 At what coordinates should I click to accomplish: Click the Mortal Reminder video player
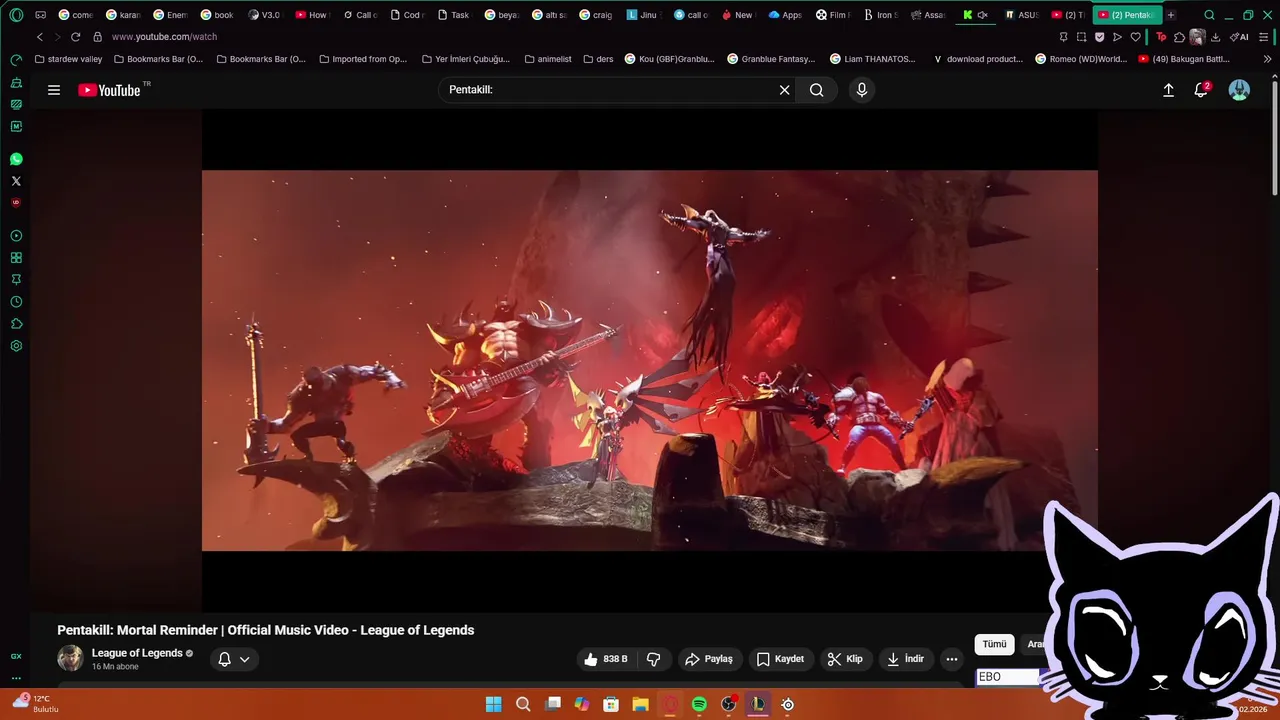coord(649,360)
